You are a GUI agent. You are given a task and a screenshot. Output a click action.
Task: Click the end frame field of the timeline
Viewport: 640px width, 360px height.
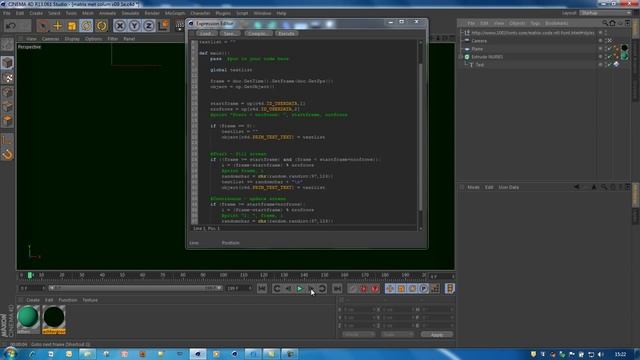point(238,288)
